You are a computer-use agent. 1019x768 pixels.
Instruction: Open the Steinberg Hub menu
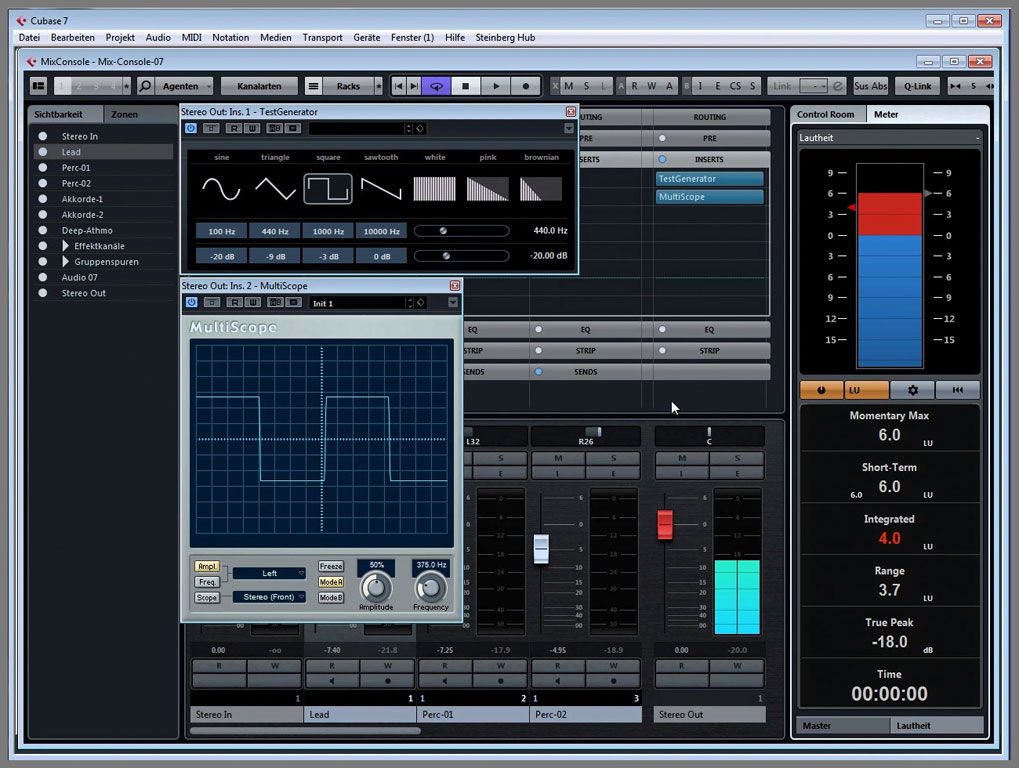pos(505,38)
